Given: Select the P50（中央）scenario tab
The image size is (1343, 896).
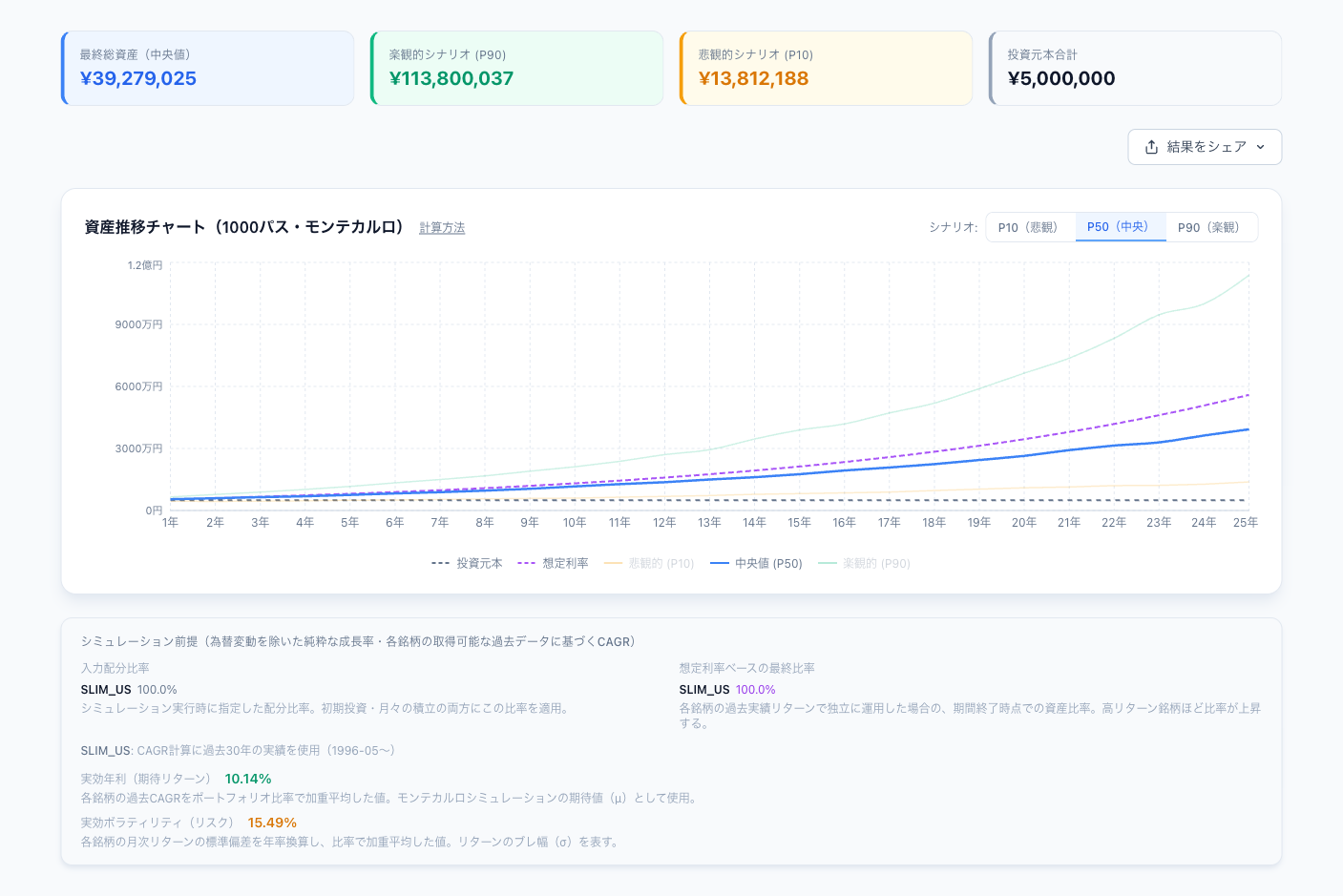Looking at the screenshot, I should point(1121,227).
